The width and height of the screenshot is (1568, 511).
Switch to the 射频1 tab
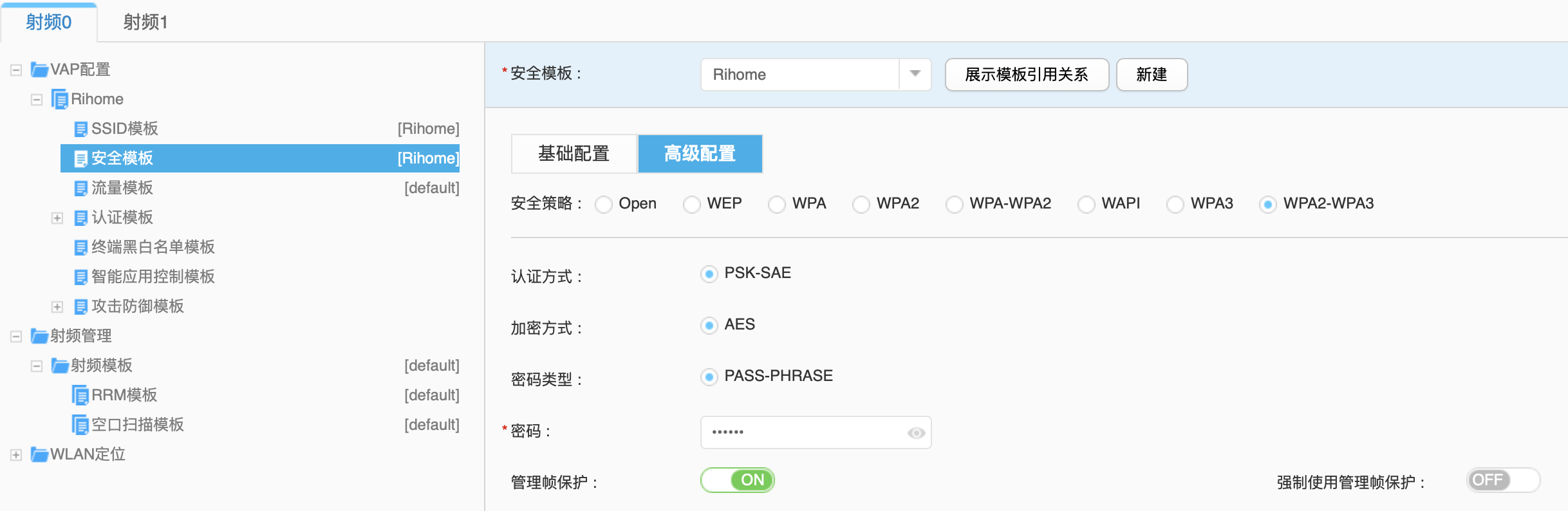click(145, 23)
